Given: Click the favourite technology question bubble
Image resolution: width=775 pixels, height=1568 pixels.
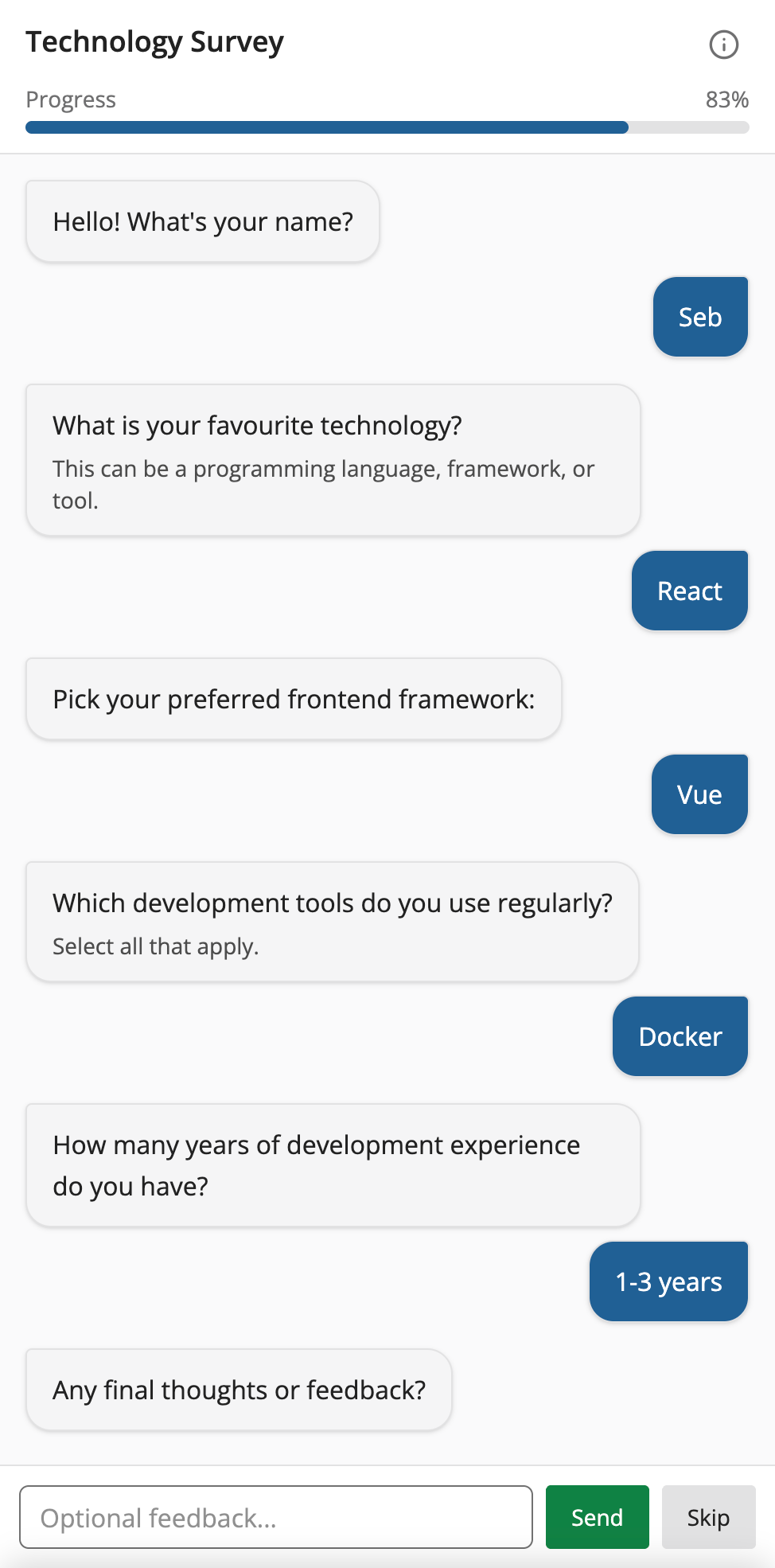Looking at the screenshot, I should 333,460.
